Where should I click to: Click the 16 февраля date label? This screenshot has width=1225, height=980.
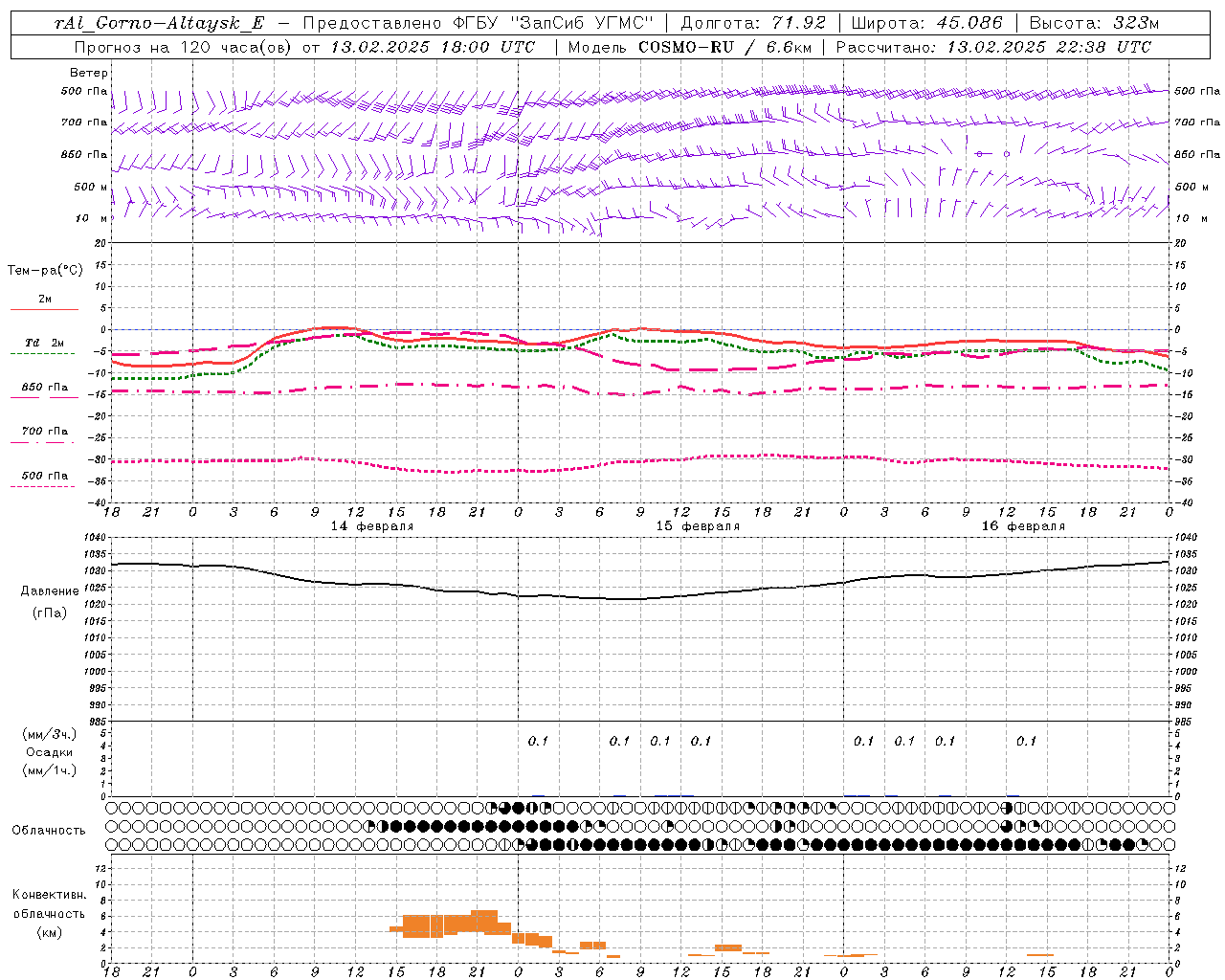pos(1023,526)
